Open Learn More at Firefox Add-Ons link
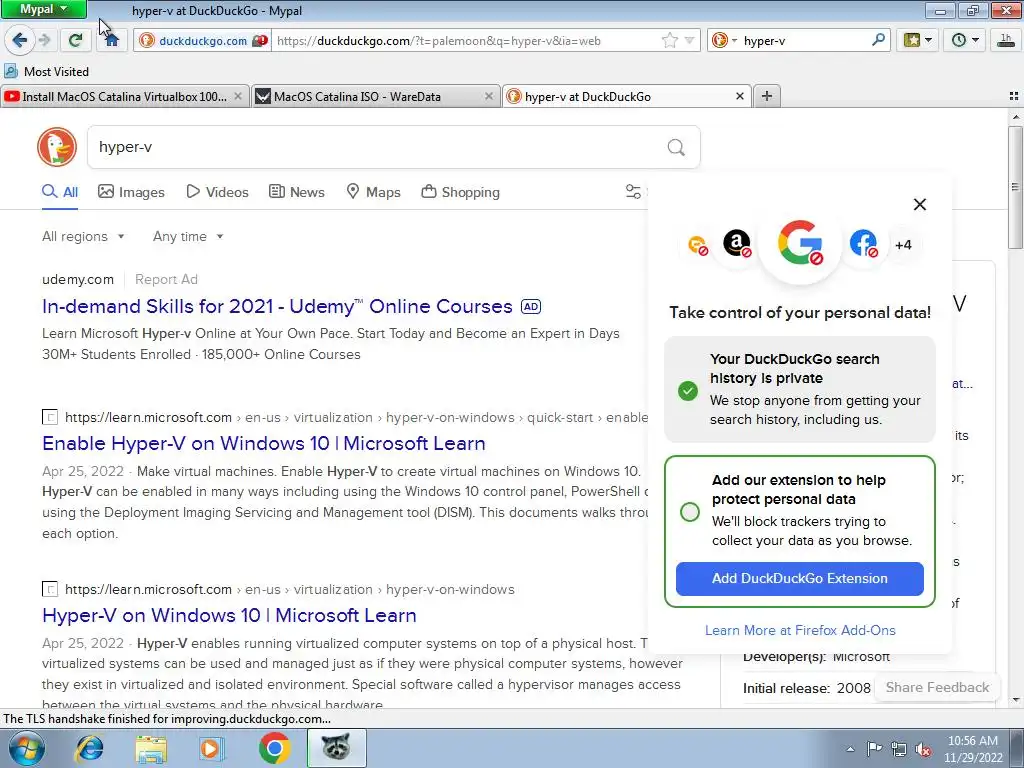 point(800,630)
